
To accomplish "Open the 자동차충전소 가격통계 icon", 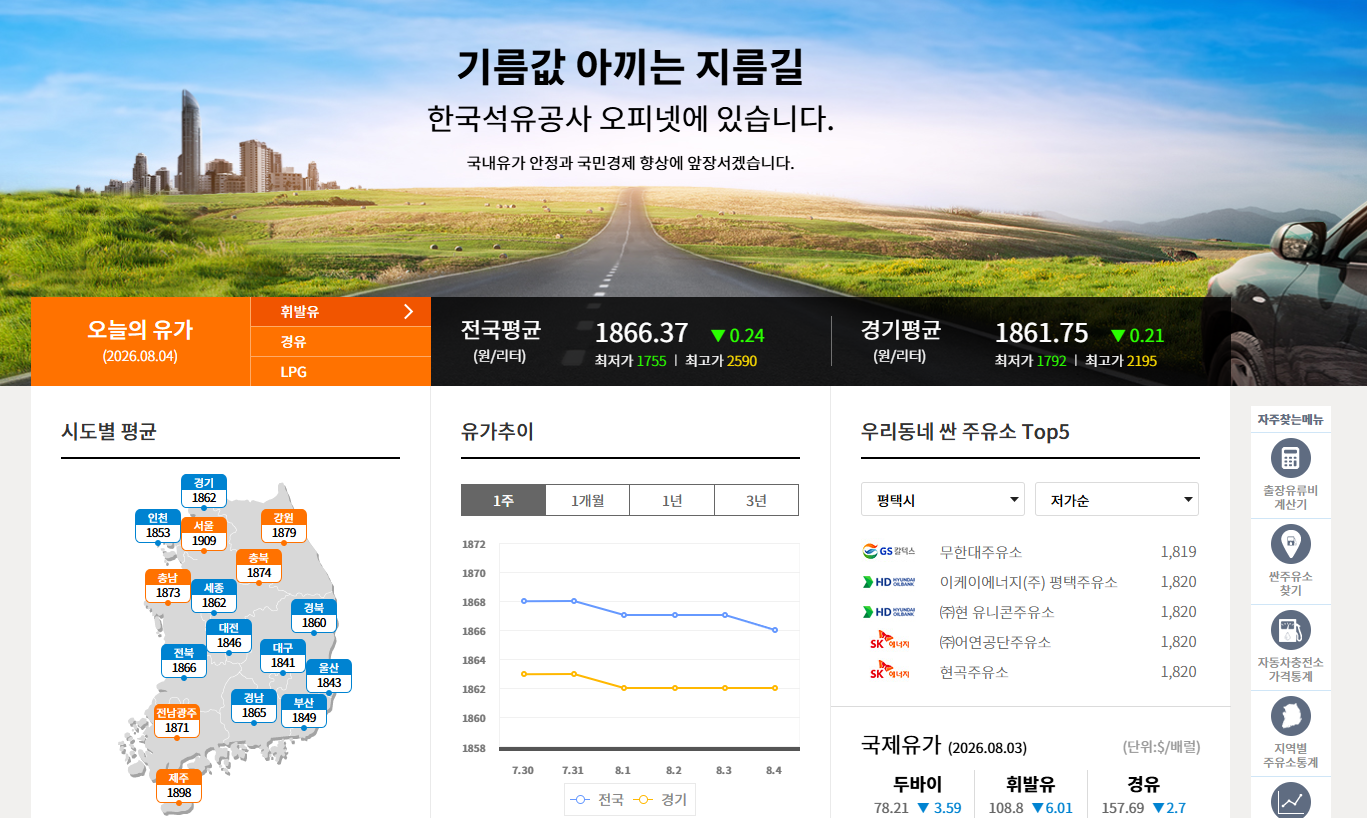I will coord(1290,630).
